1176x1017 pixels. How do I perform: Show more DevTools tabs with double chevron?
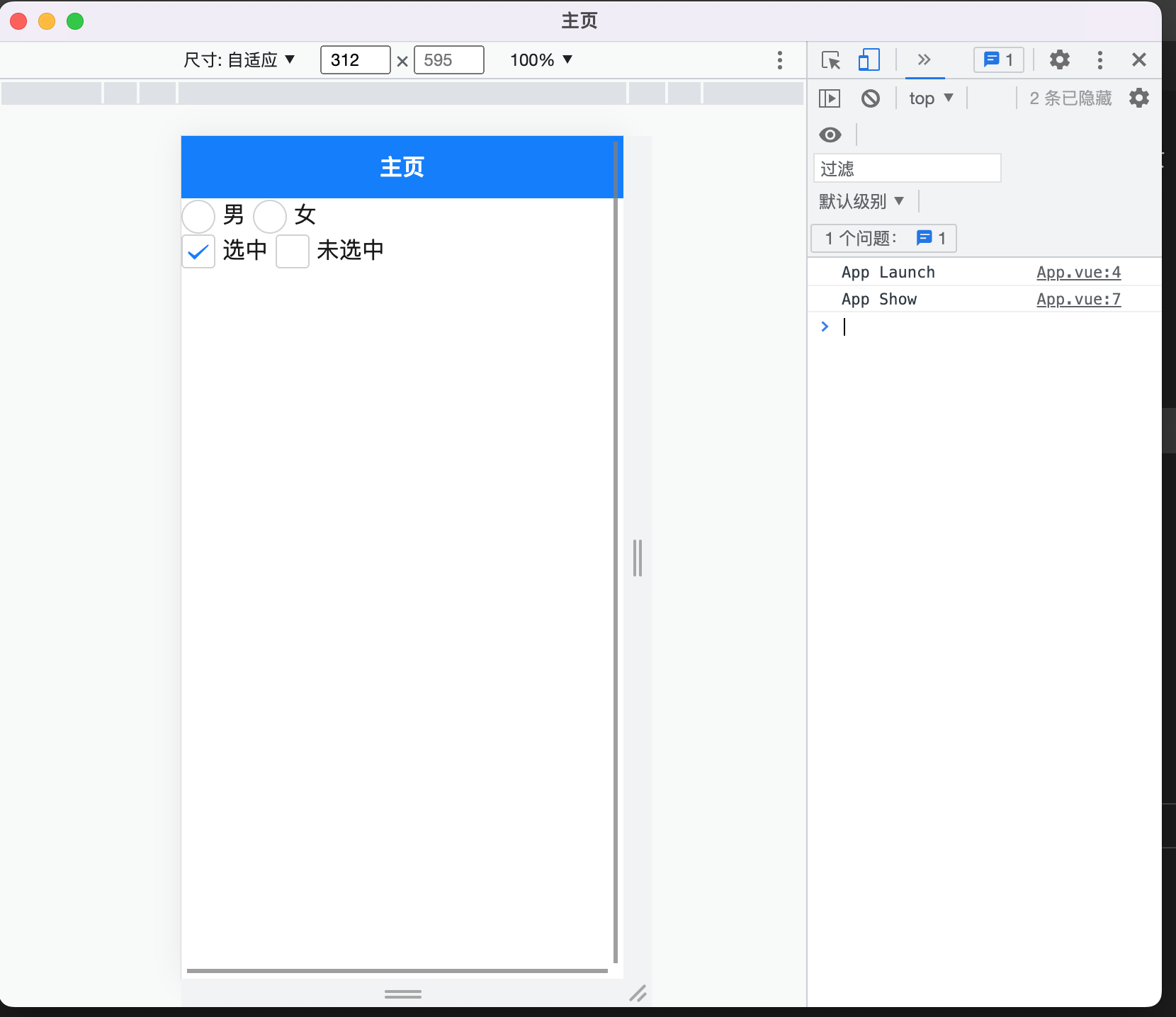pos(924,59)
